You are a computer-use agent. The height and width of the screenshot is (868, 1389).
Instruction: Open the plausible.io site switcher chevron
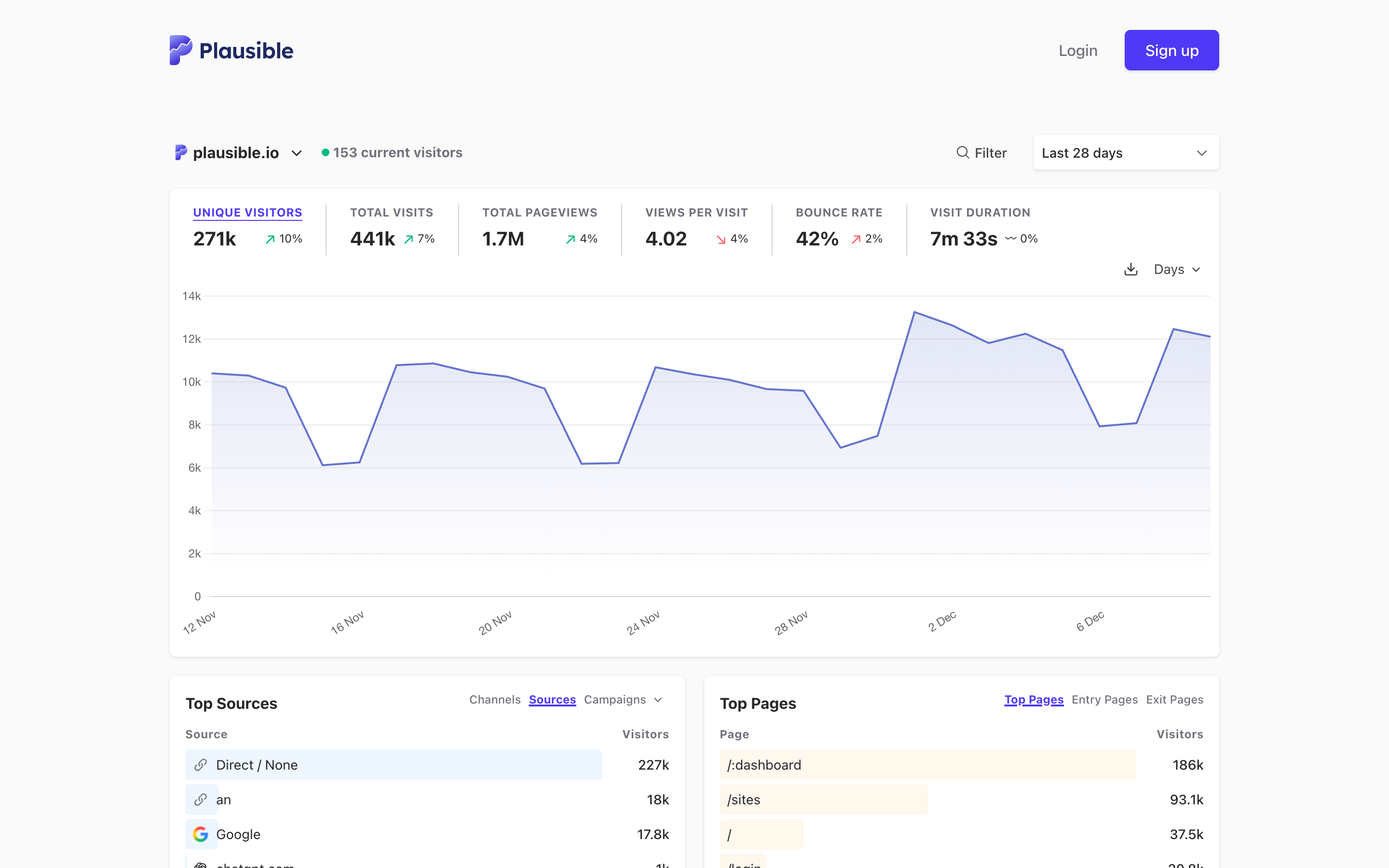(297, 153)
